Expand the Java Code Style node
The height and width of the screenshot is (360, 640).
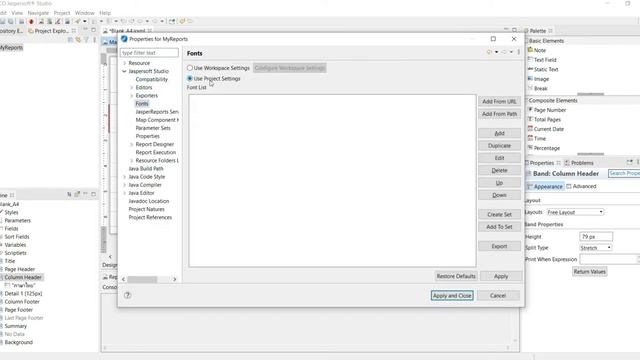[124, 177]
